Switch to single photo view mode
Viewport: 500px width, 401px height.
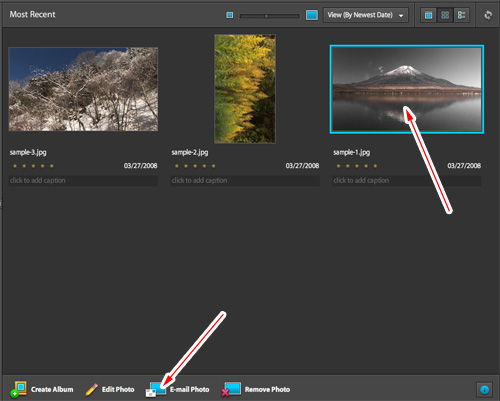click(x=428, y=15)
